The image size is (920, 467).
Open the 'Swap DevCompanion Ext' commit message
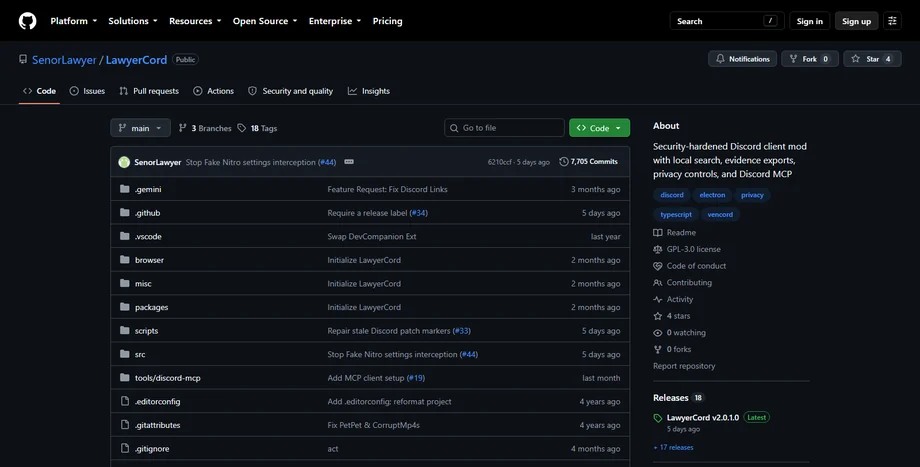(x=371, y=236)
